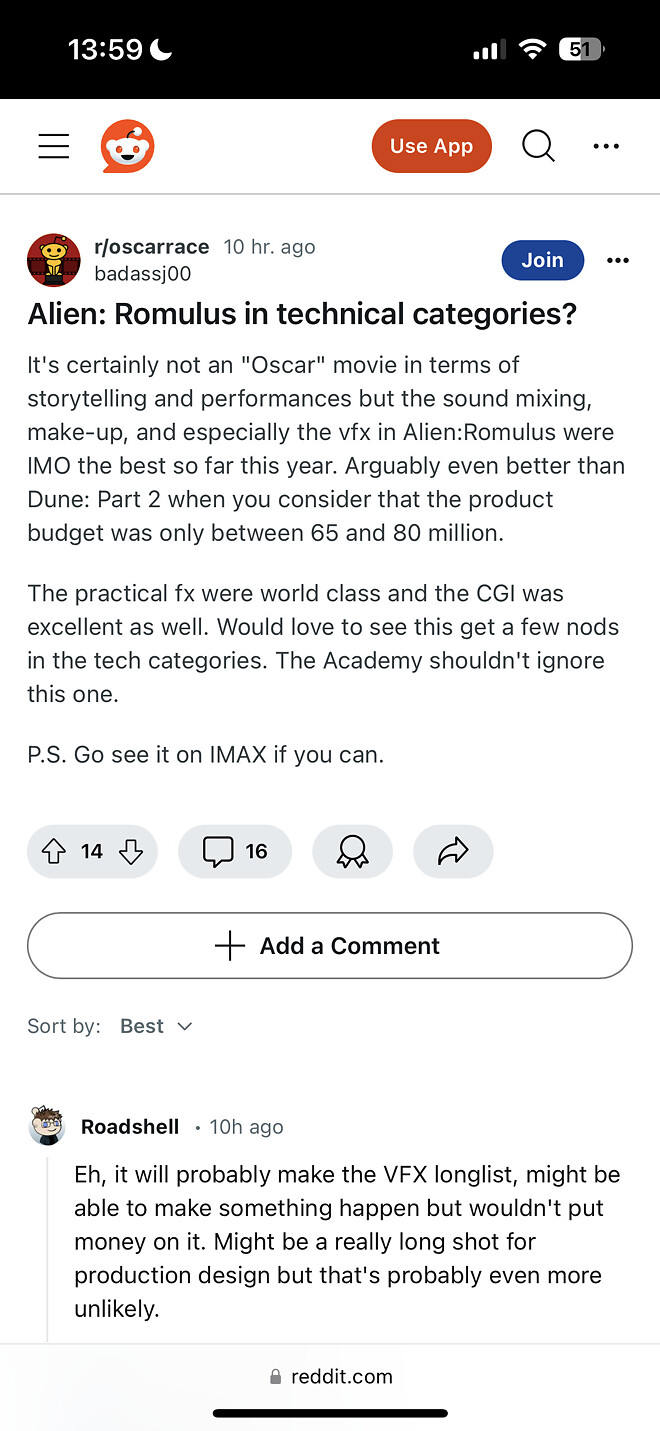This screenshot has width=660, height=1431.
Task: Share the post via arrow icon
Action: [x=453, y=851]
